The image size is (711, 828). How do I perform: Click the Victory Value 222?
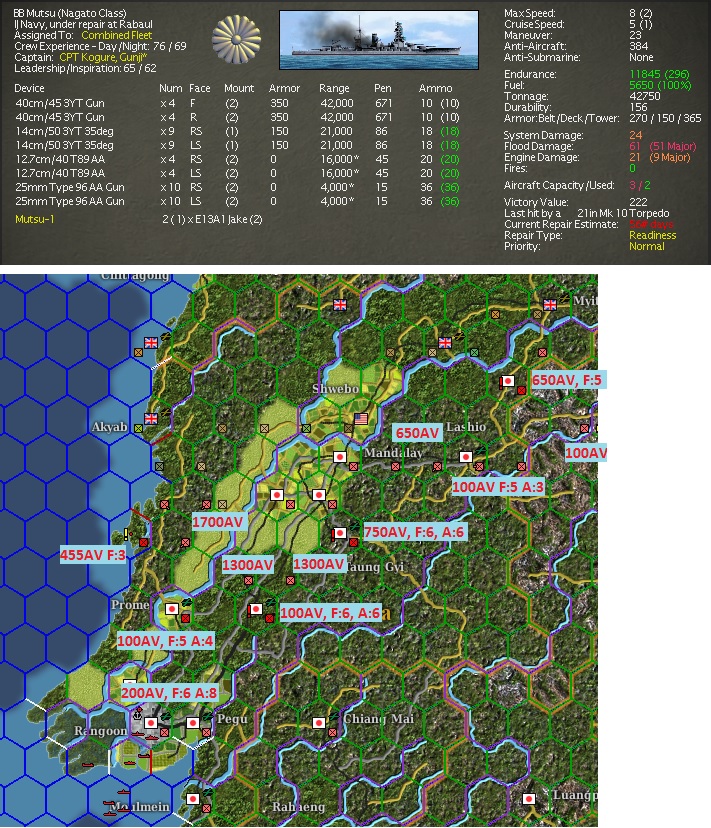pyautogui.click(x=638, y=202)
